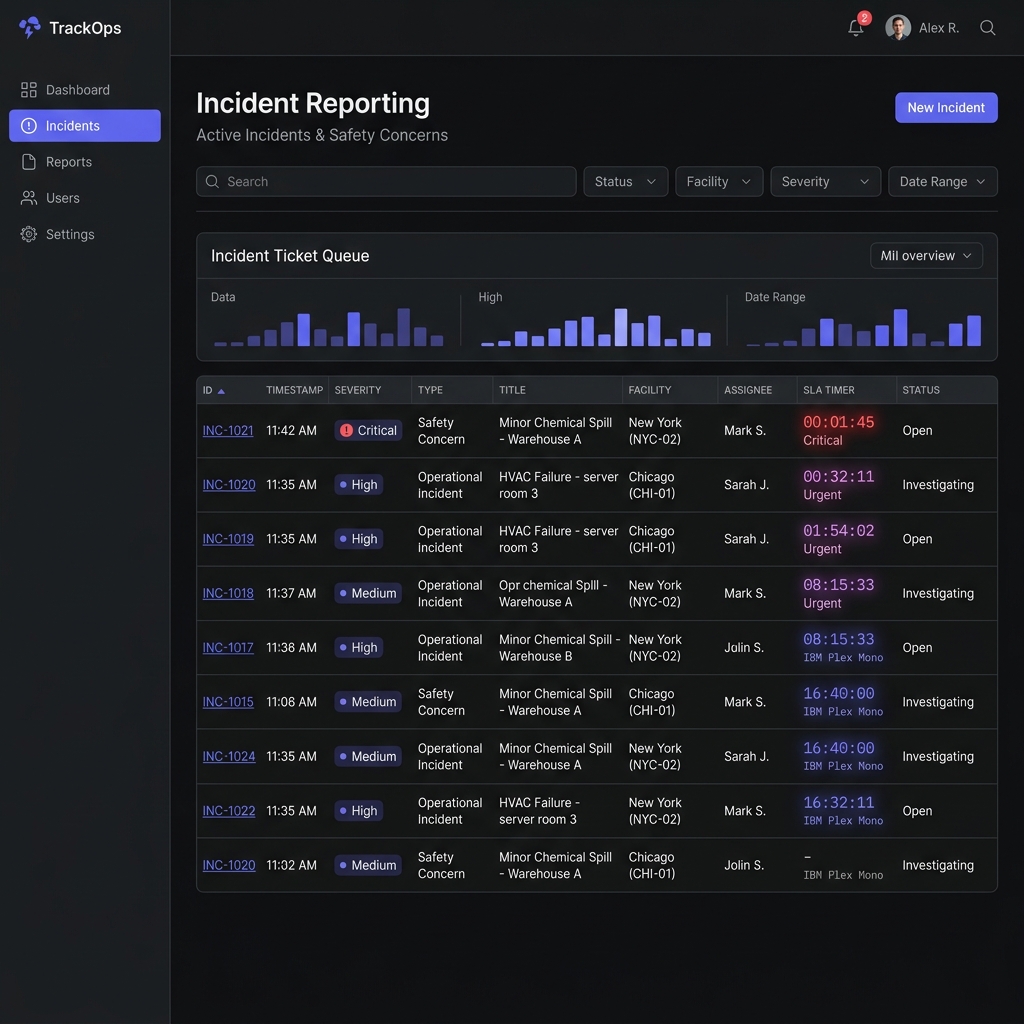Viewport: 1024px width, 1024px height.
Task: Click the 11:42 AM timestamp
Action: [x=291, y=430]
